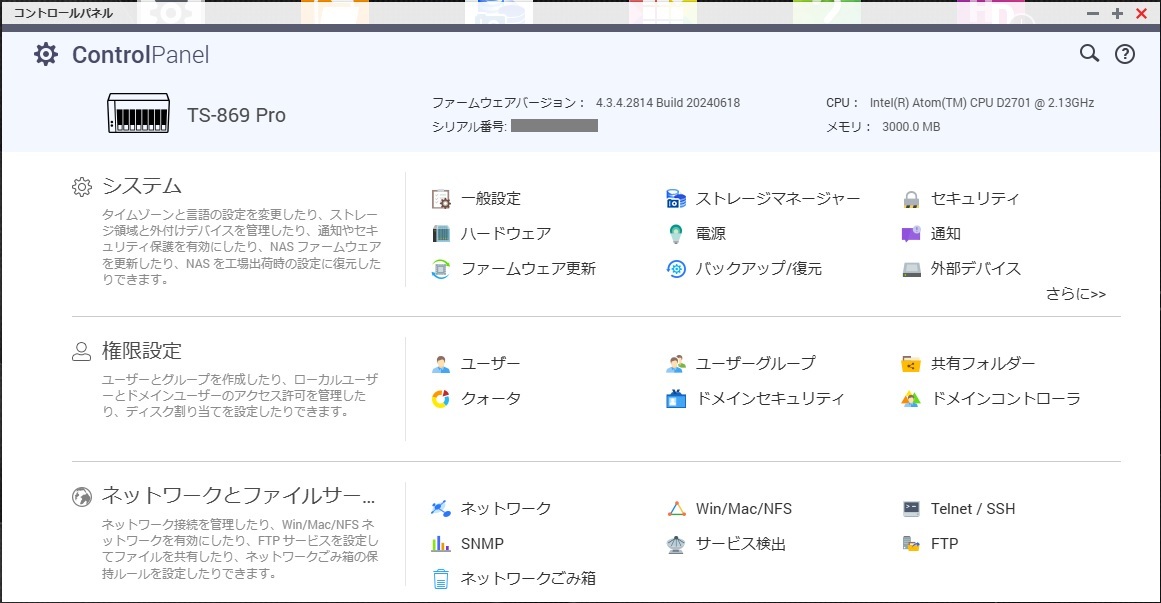Click the ControlPanel header title text
The width and height of the screenshot is (1161, 603).
(140, 55)
